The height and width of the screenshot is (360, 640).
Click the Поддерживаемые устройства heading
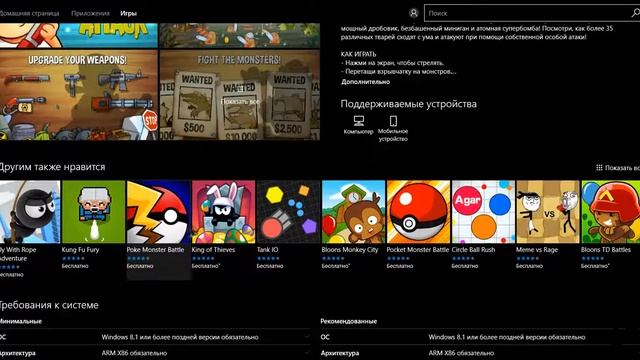[x=409, y=104]
